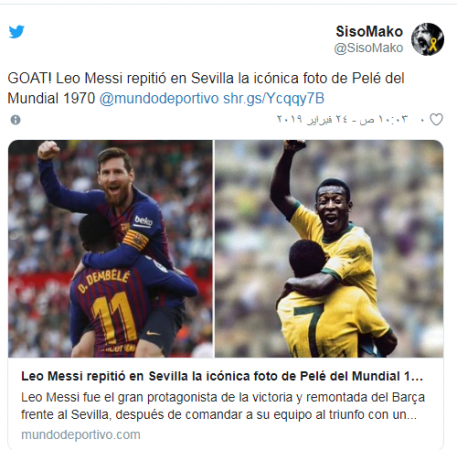View the Pelé 1970 World Cup photo
457x450 pixels.
pyautogui.click(x=329, y=249)
